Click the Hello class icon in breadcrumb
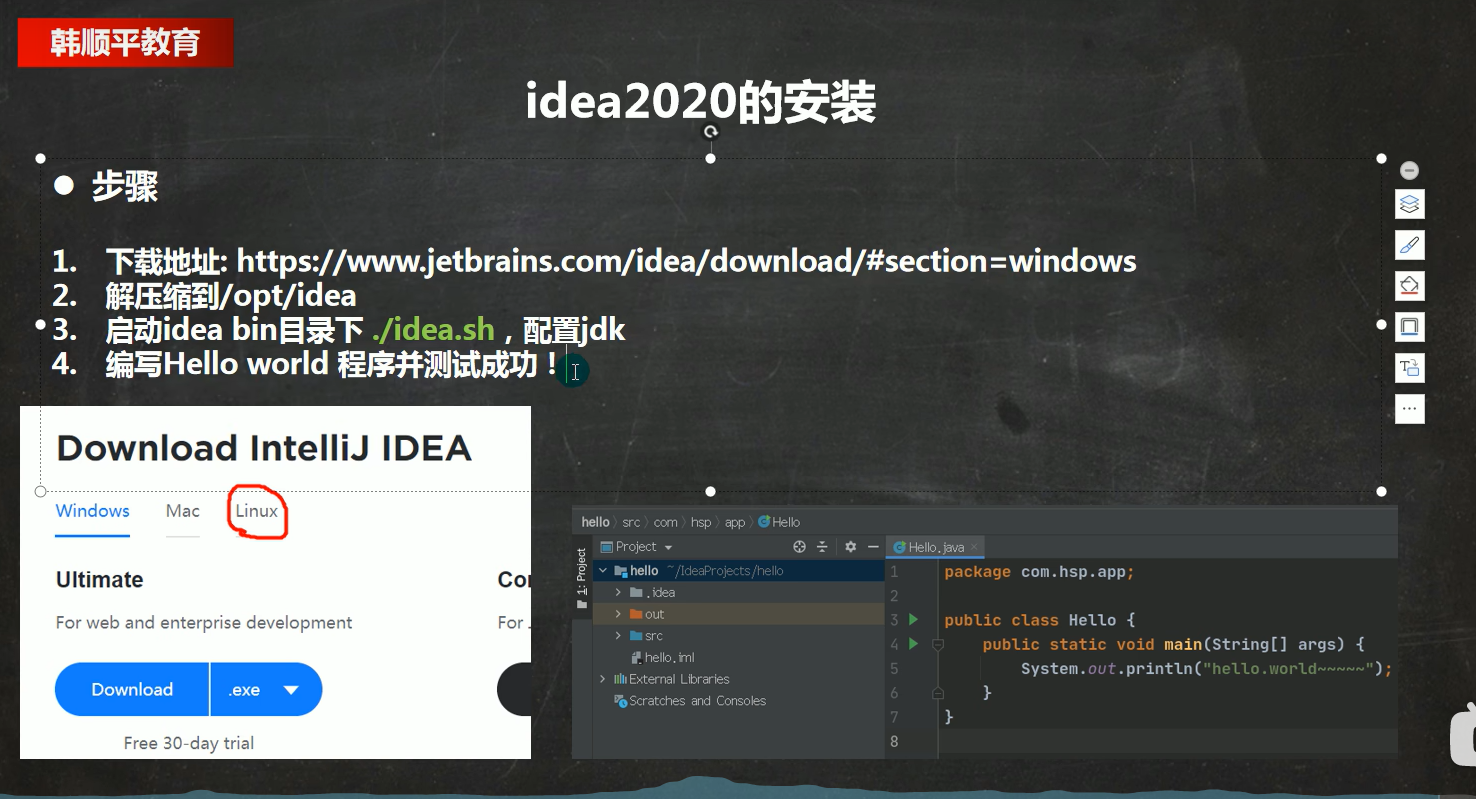1476x799 pixels. coord(764,522)
